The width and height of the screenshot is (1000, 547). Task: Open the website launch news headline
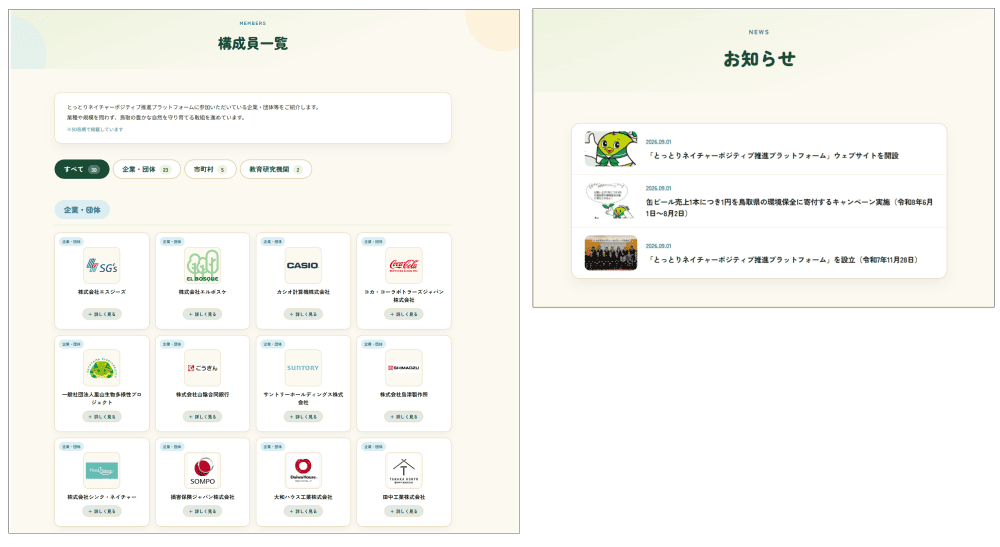773,156
